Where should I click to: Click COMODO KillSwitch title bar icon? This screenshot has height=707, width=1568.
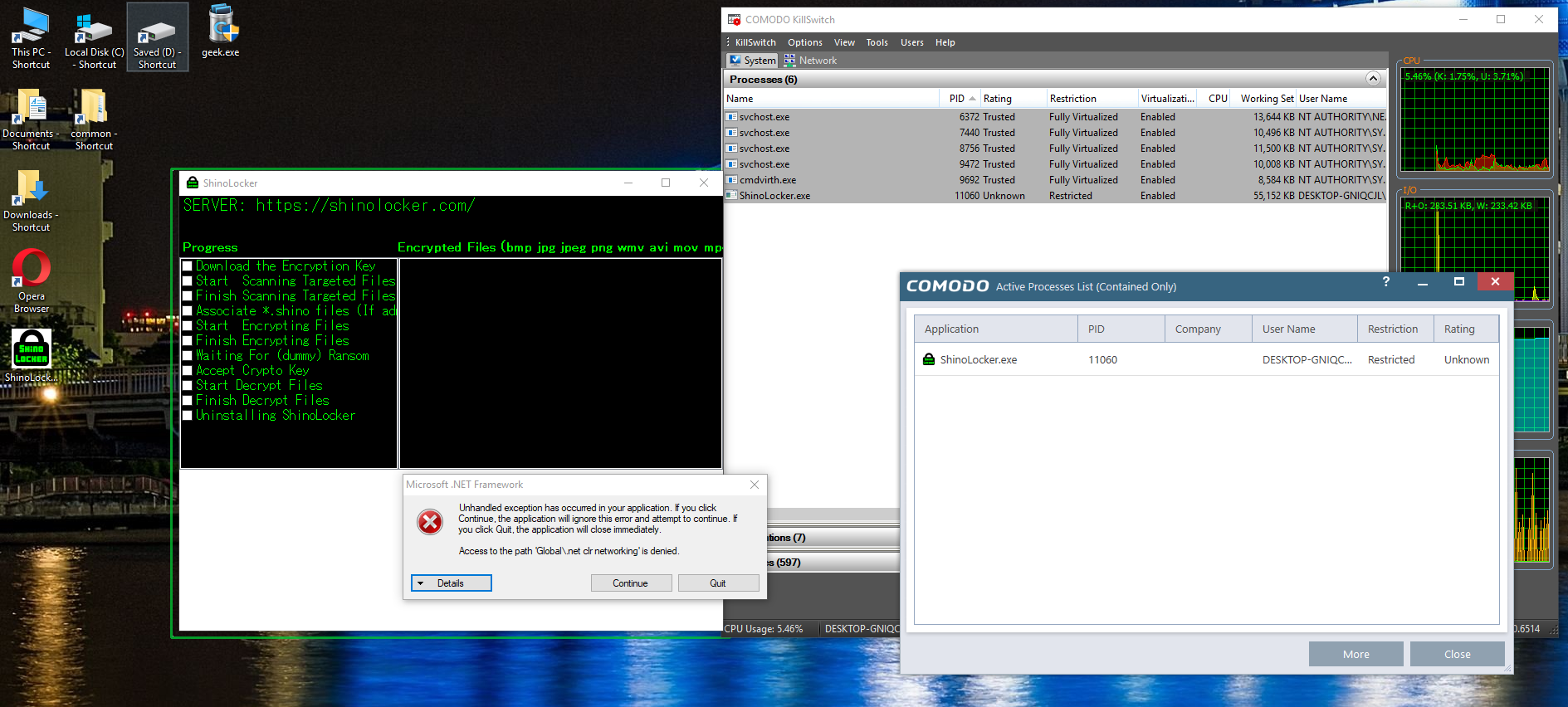(734, 19)
